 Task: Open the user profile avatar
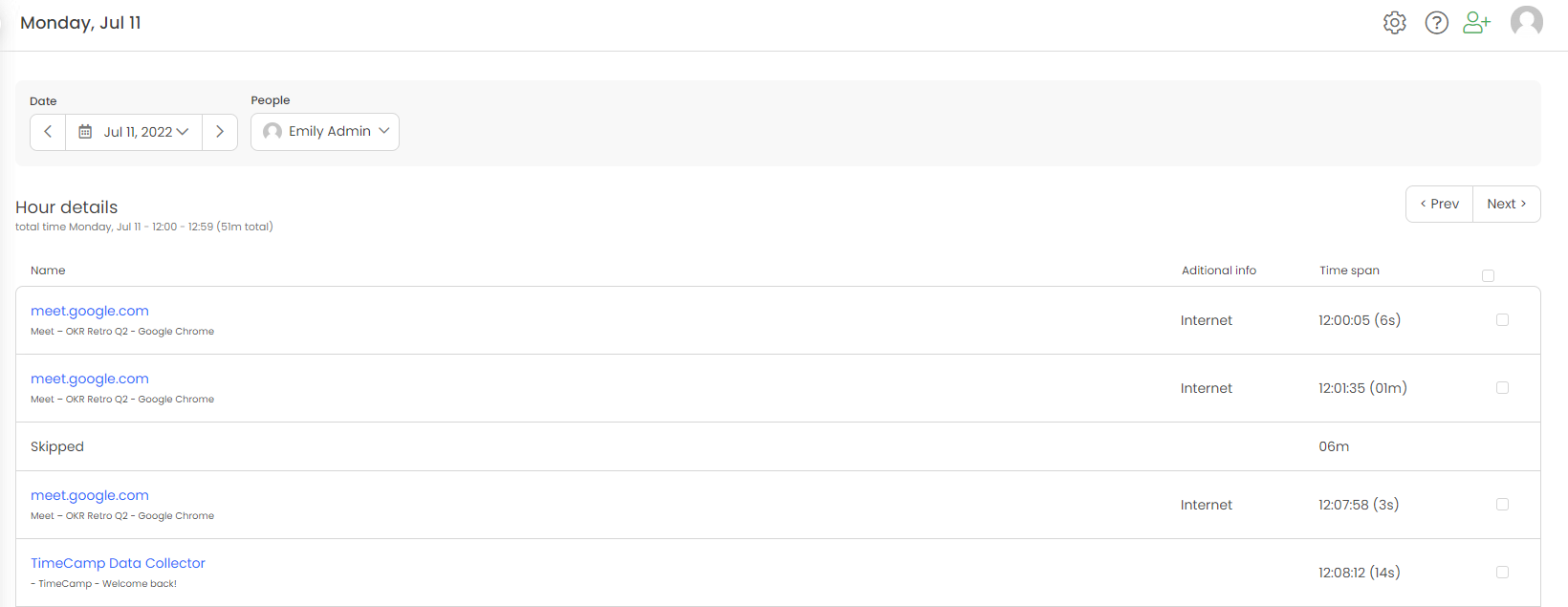1526,22
